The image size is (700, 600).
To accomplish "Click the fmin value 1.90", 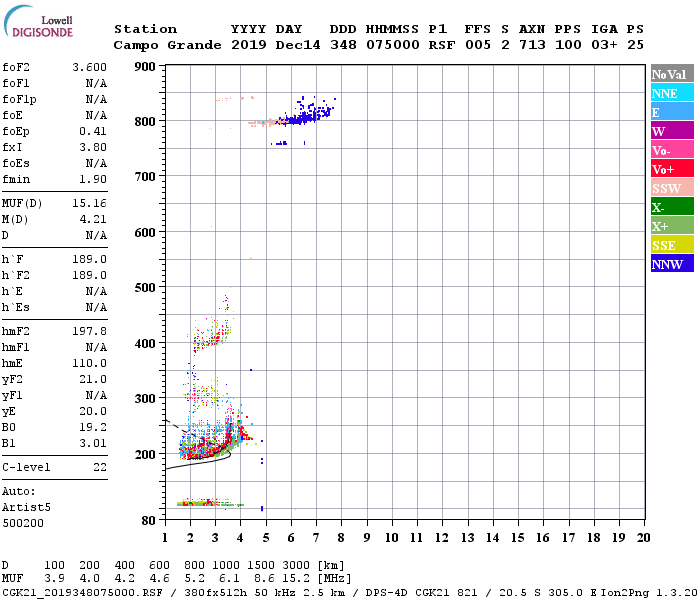I will (x=93, y=179).
